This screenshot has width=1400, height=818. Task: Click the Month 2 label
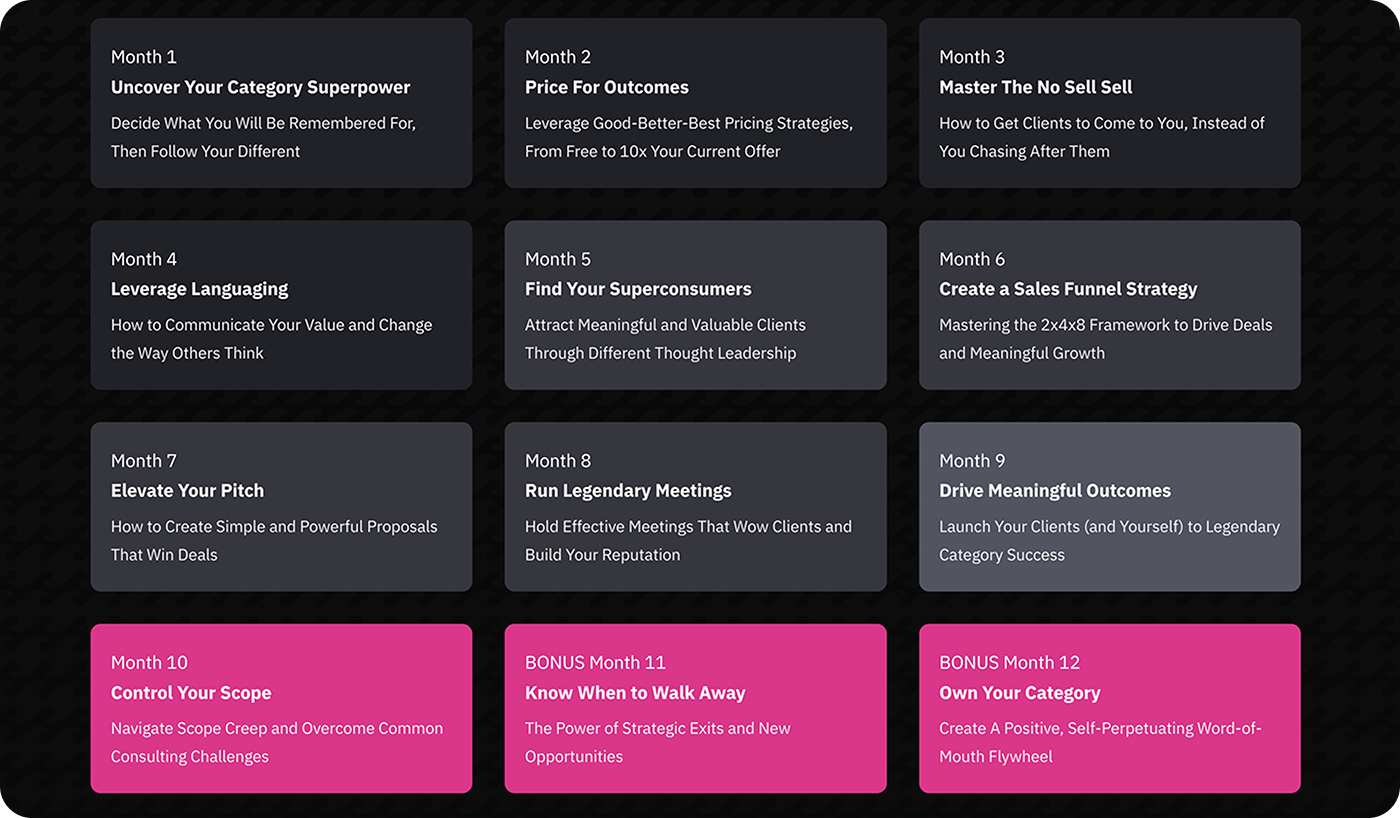pyautogui.click(x=558, y=57)
